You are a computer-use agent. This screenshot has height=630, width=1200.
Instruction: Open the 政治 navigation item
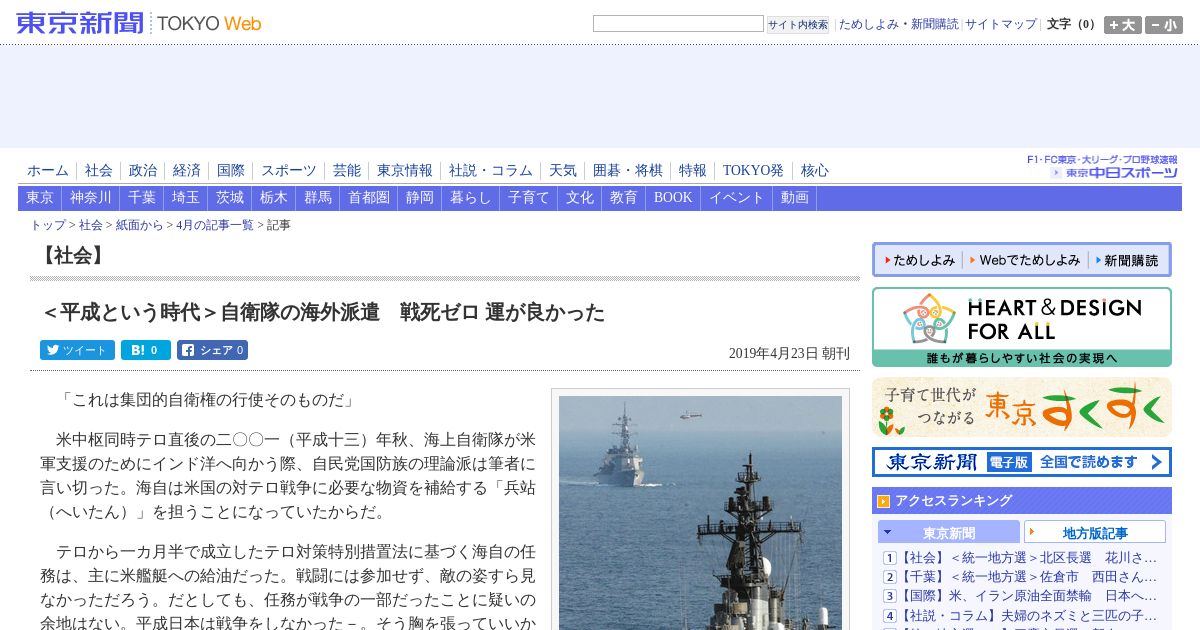click(x=143, y=171)
